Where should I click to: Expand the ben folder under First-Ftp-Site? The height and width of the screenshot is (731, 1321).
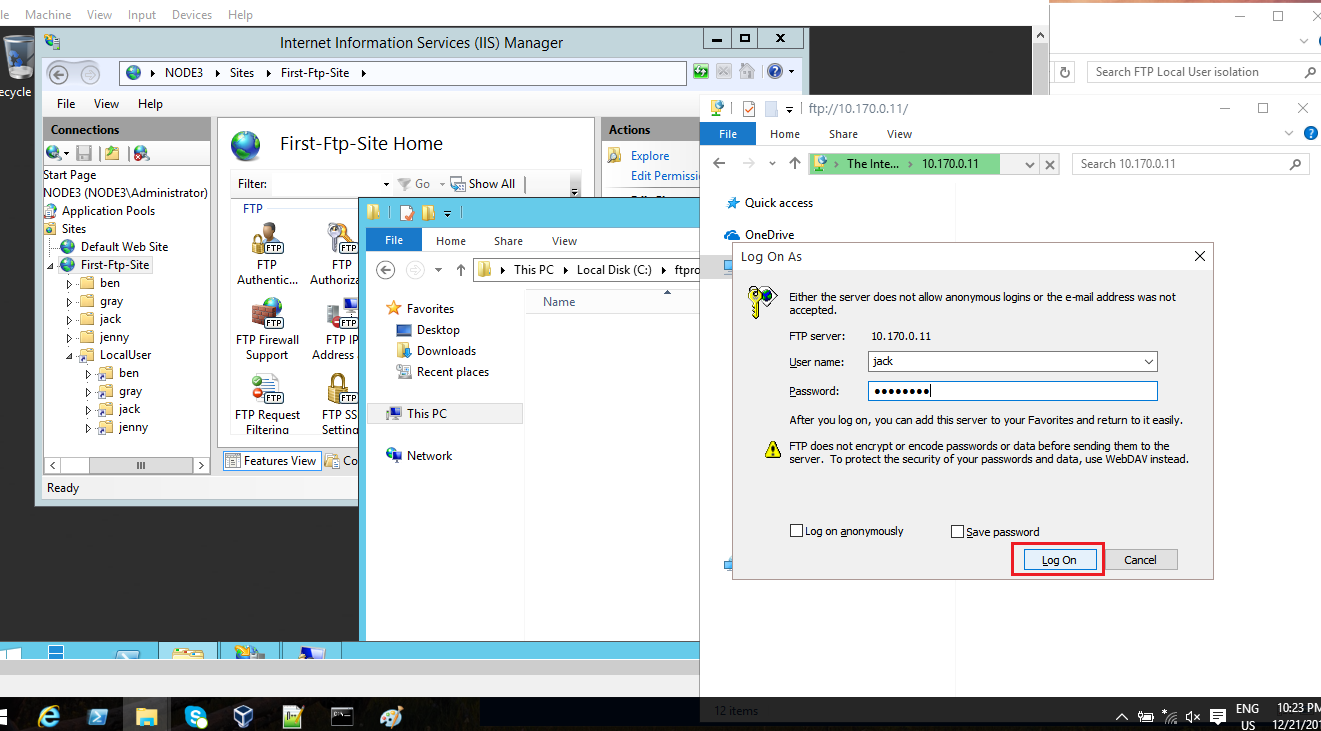click(70, 284)
